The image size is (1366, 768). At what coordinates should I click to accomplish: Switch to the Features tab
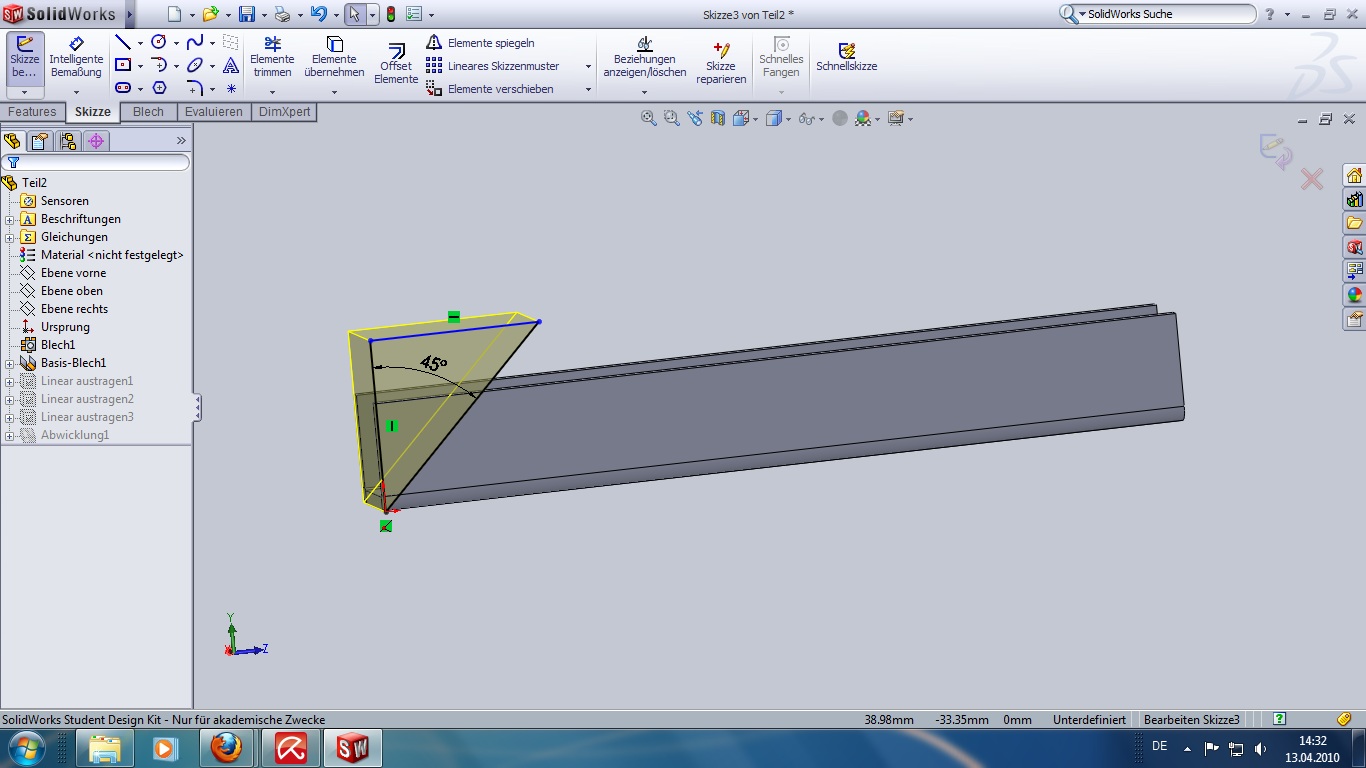32,112
